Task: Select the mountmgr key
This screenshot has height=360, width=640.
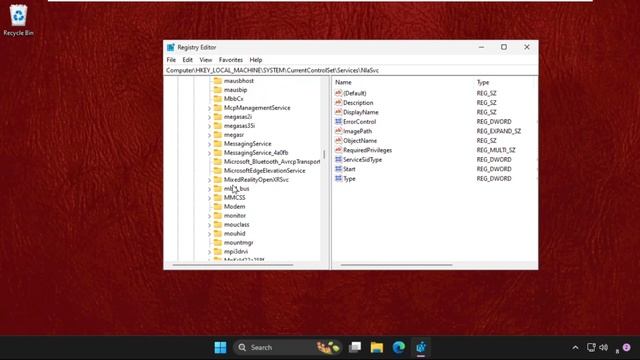Action: tap(238, 242)
